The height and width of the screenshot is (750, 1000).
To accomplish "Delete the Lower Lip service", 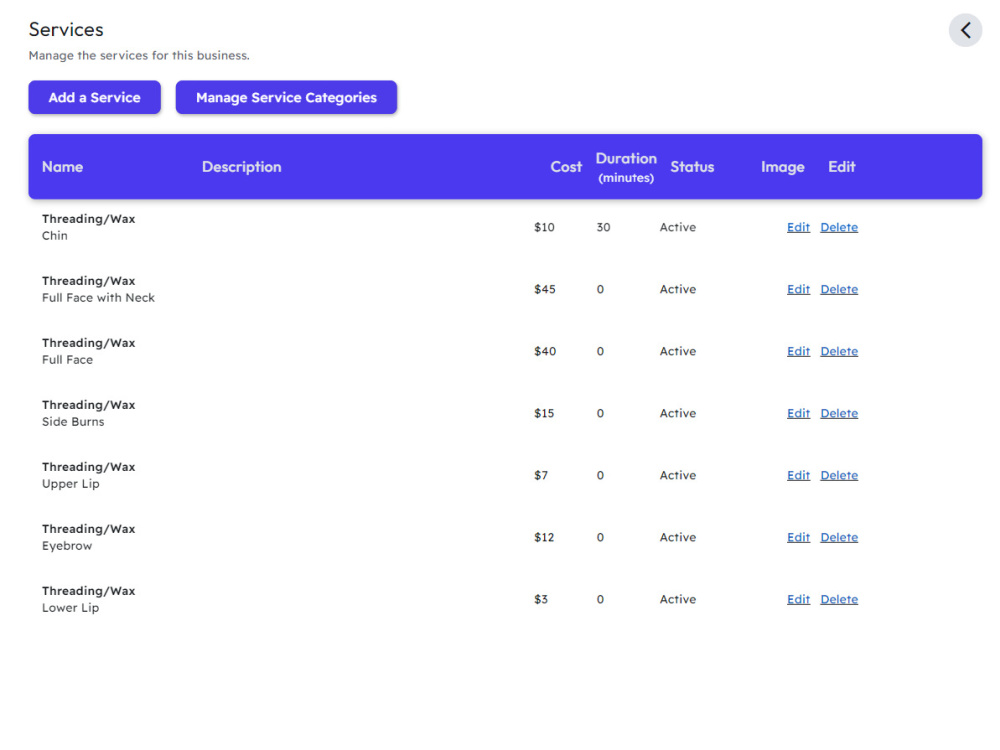I will tap(839, 599).
